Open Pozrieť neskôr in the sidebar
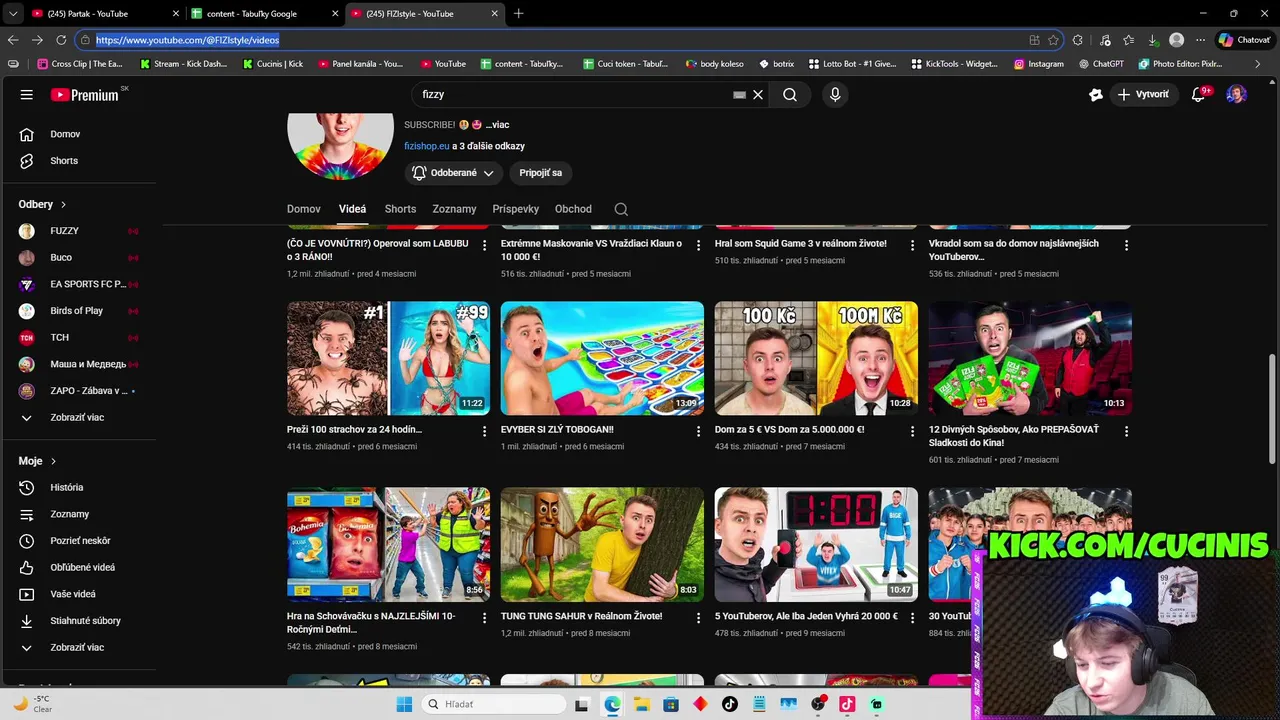 80,540
